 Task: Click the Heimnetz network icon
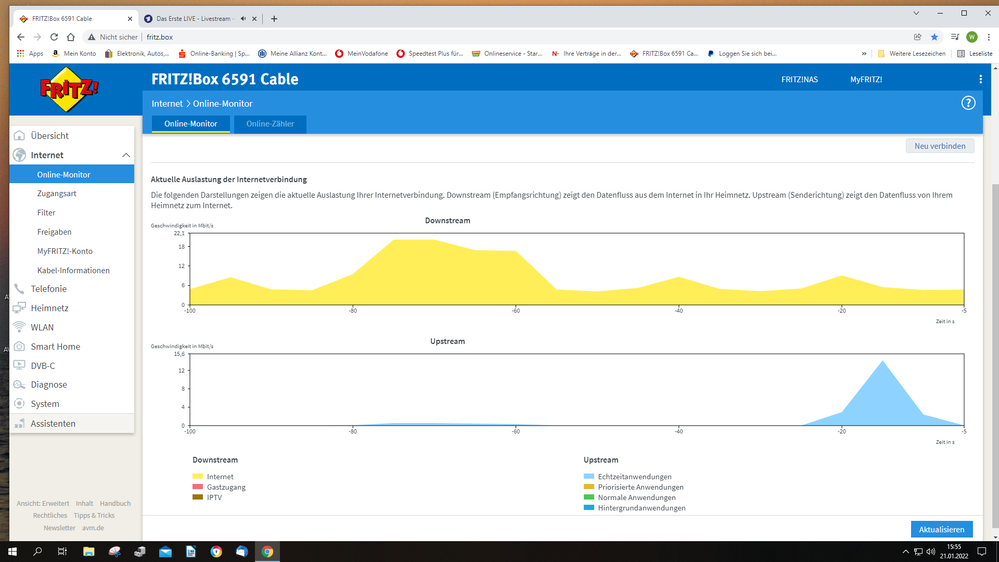coord(20,308)
